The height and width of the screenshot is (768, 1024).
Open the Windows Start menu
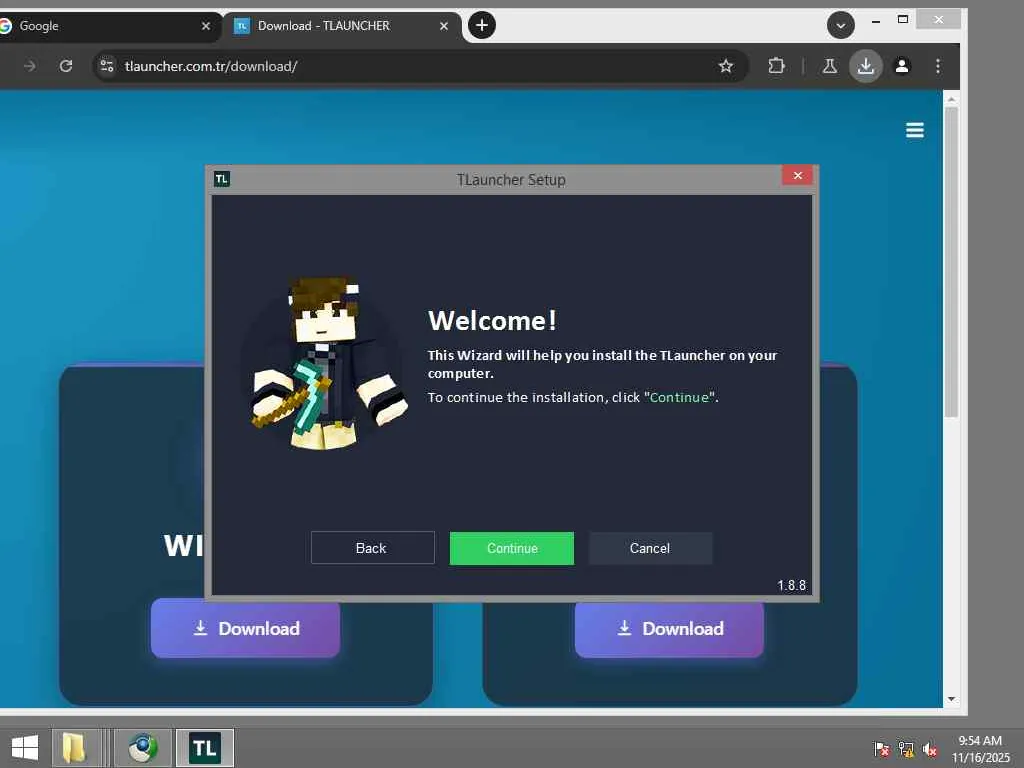point(25,748)
